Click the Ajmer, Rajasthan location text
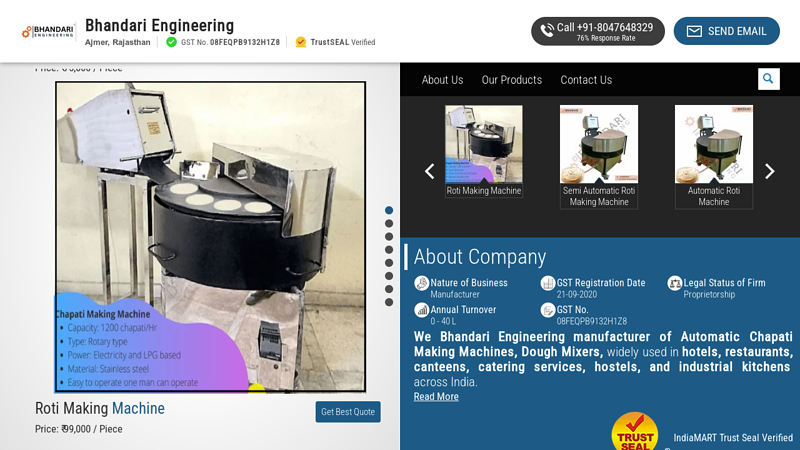This screenshot has height=450, width=800. click(x=117, y=42)
